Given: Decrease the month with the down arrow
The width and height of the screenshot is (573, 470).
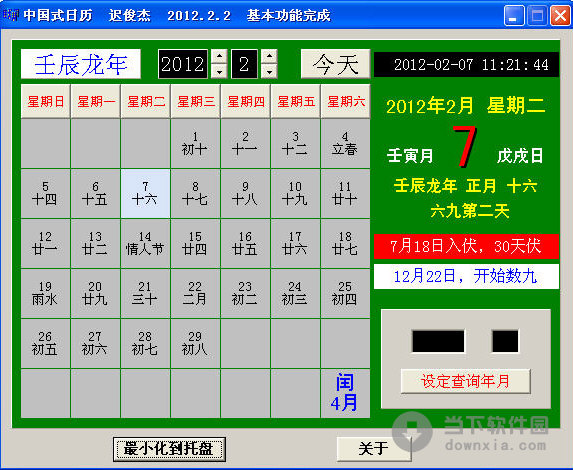Looking at the screenshot, I should 269,71.
